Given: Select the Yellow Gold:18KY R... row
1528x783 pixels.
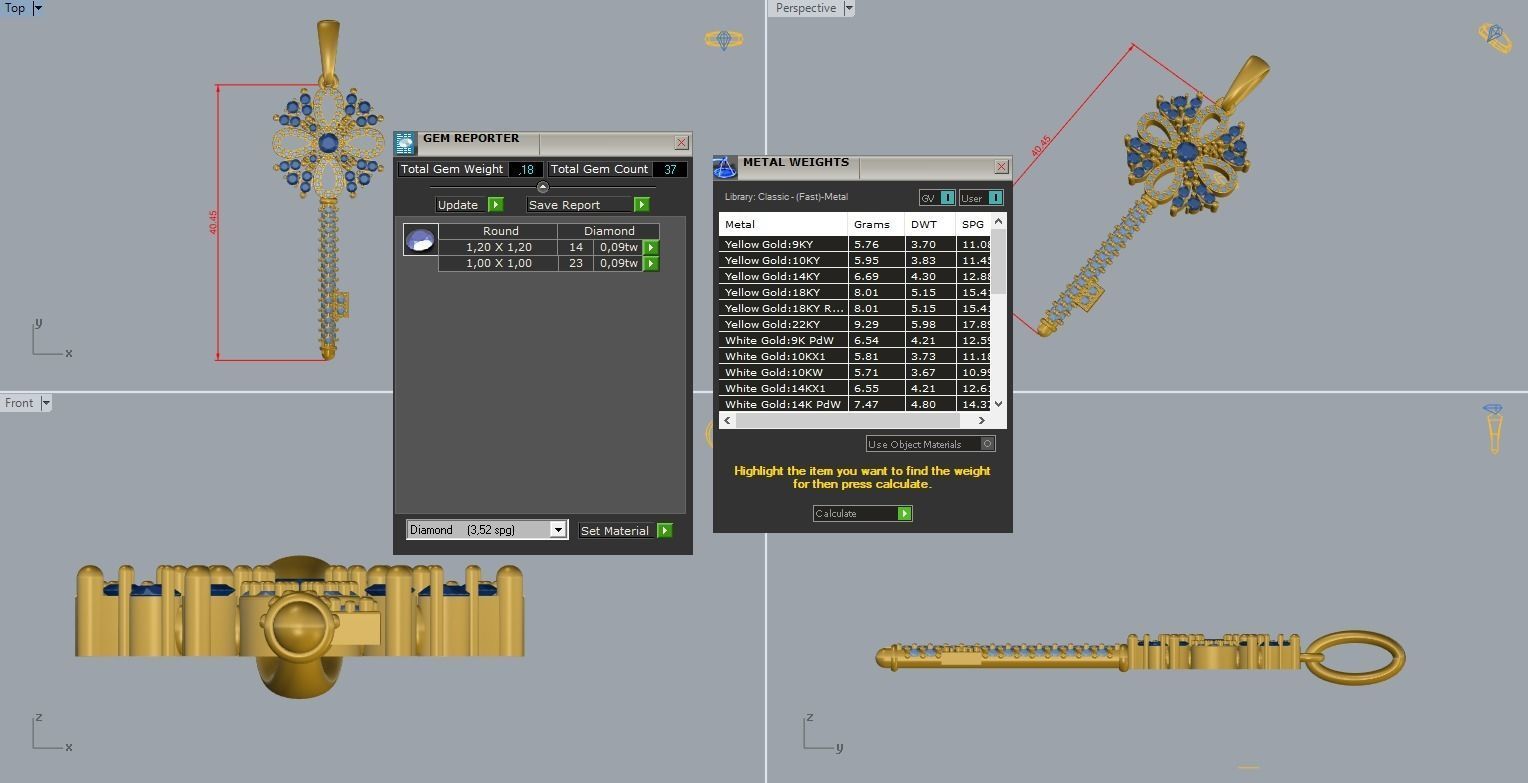Looking at the screenshot, I should pos(855,308).
